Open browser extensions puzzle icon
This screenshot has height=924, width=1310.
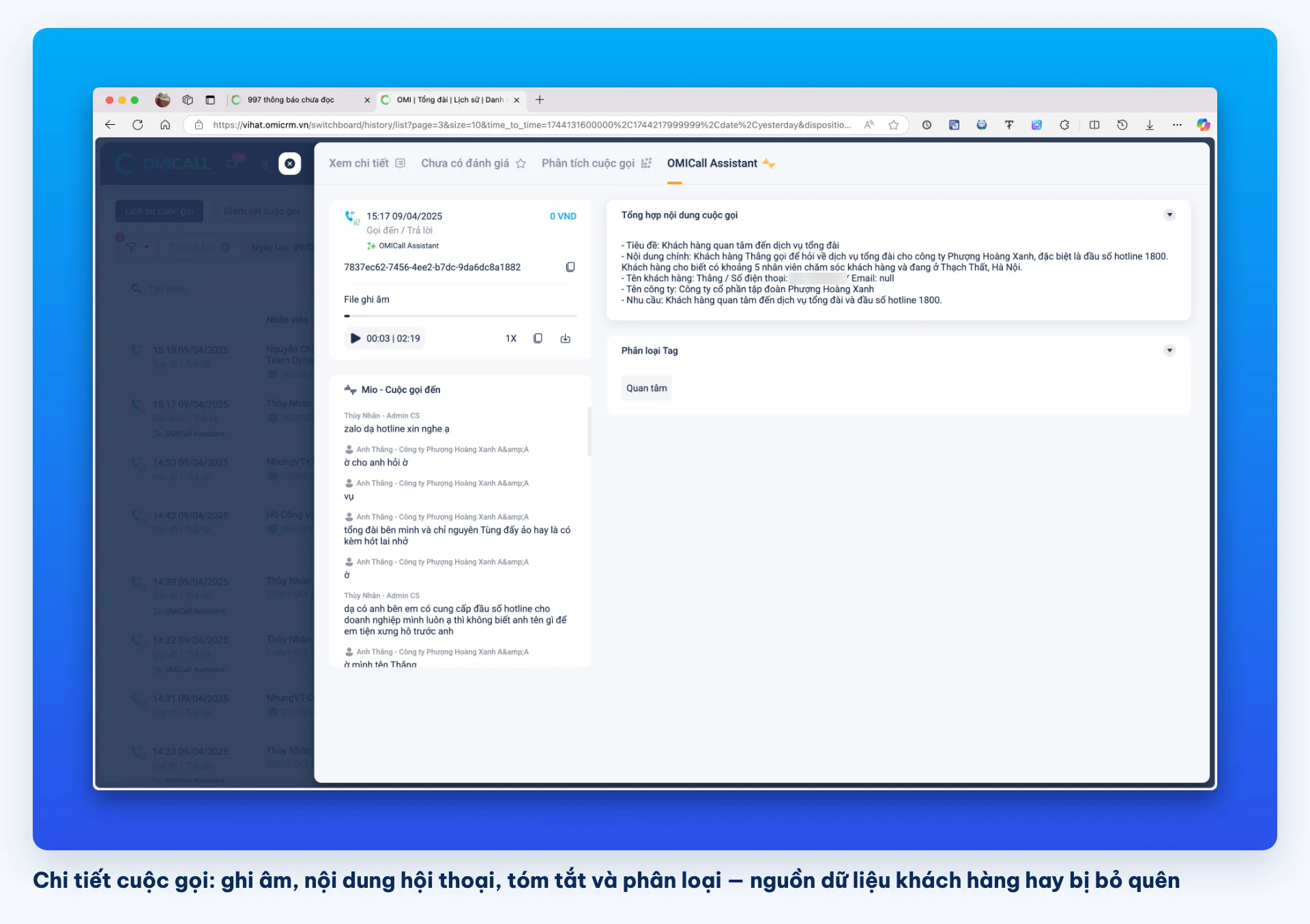pos(1064,125)
